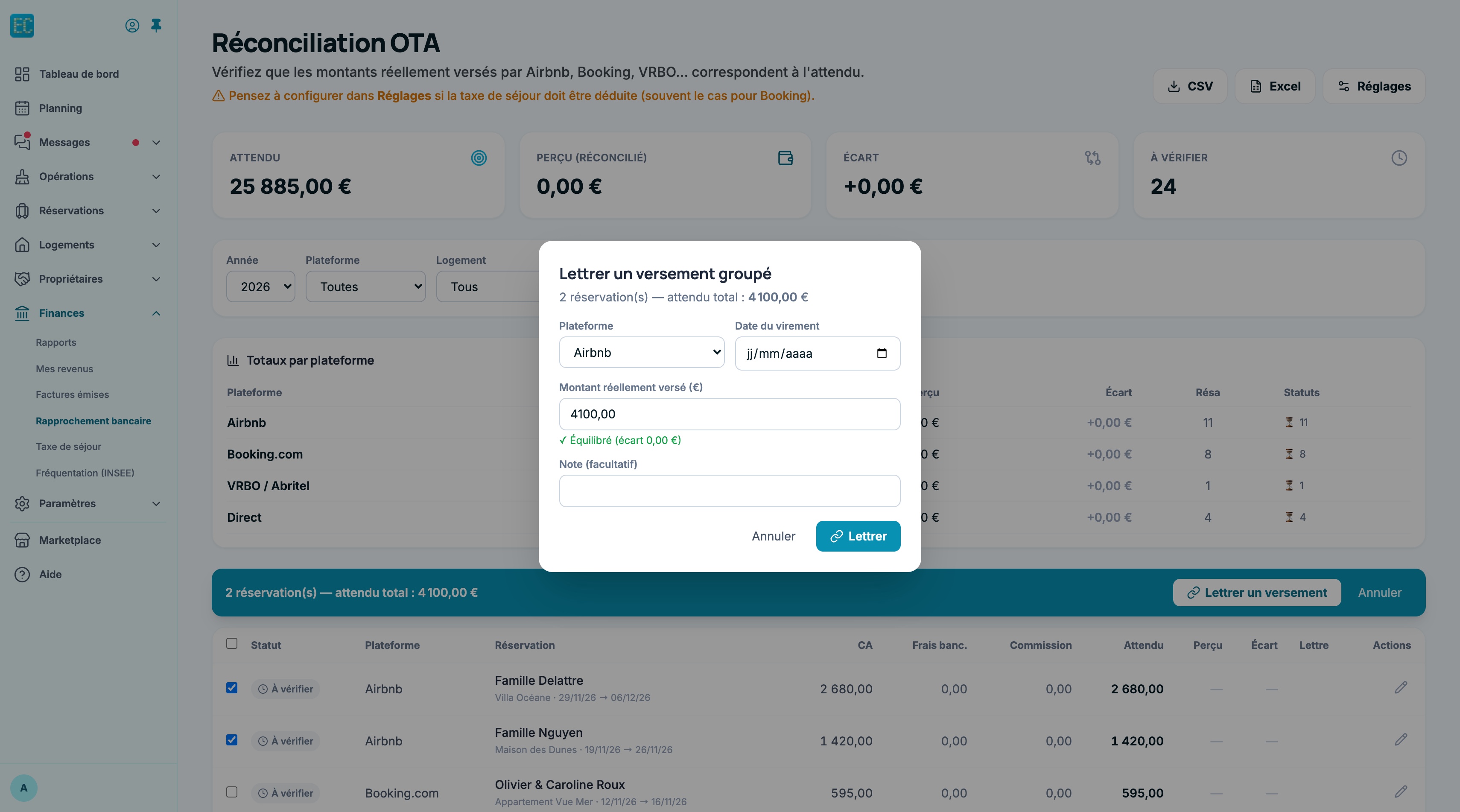Click Annuler in the blue selection bar
1460x812 pixels.
coord(1379,593)
